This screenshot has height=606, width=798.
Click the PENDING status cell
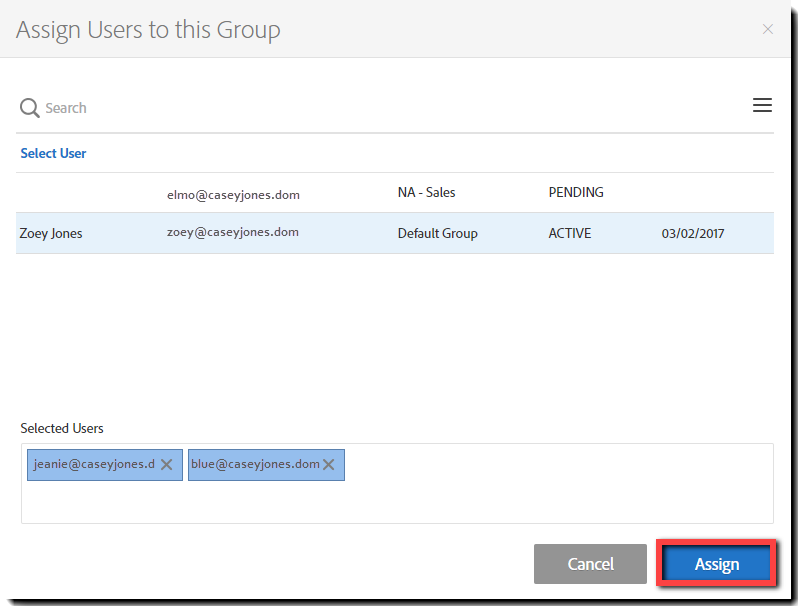pyautogui.click(x=576, y=192)
